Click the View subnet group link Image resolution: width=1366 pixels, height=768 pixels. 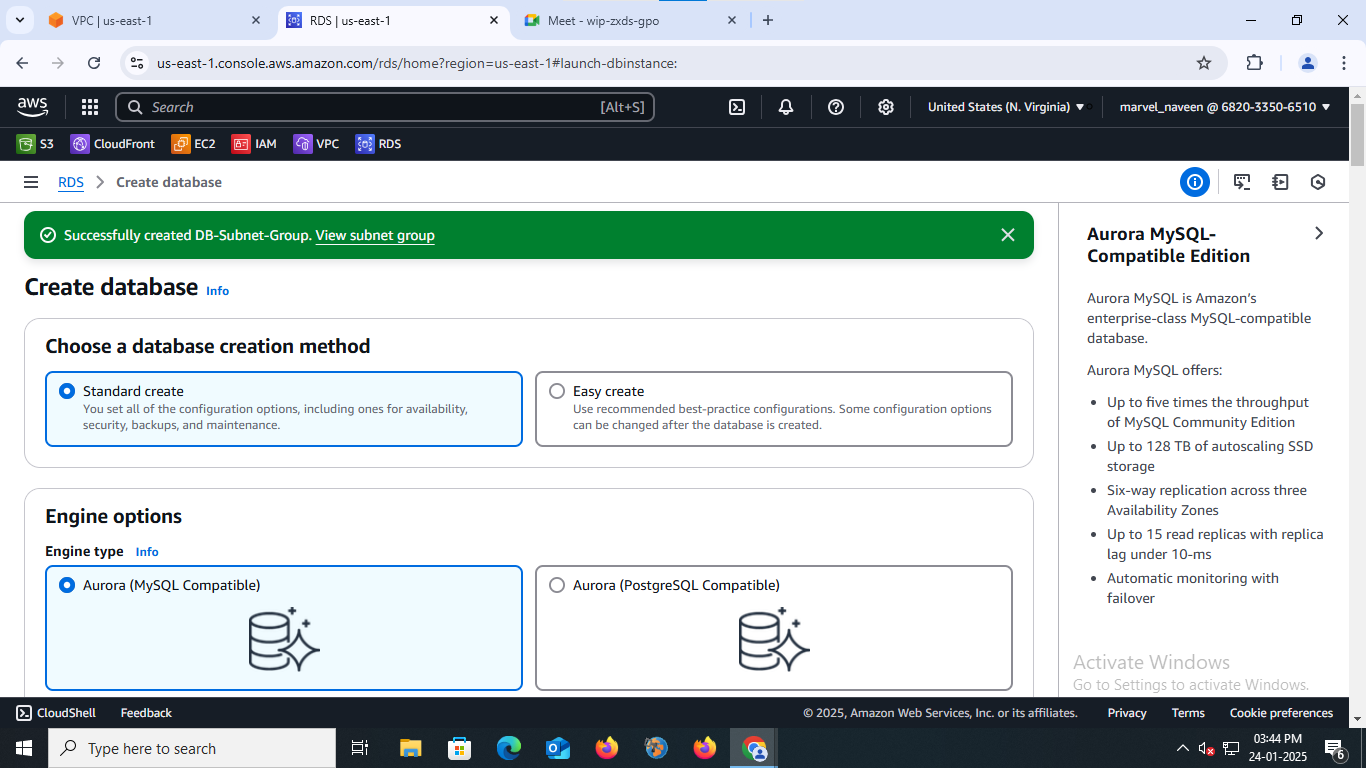[375, 236]
